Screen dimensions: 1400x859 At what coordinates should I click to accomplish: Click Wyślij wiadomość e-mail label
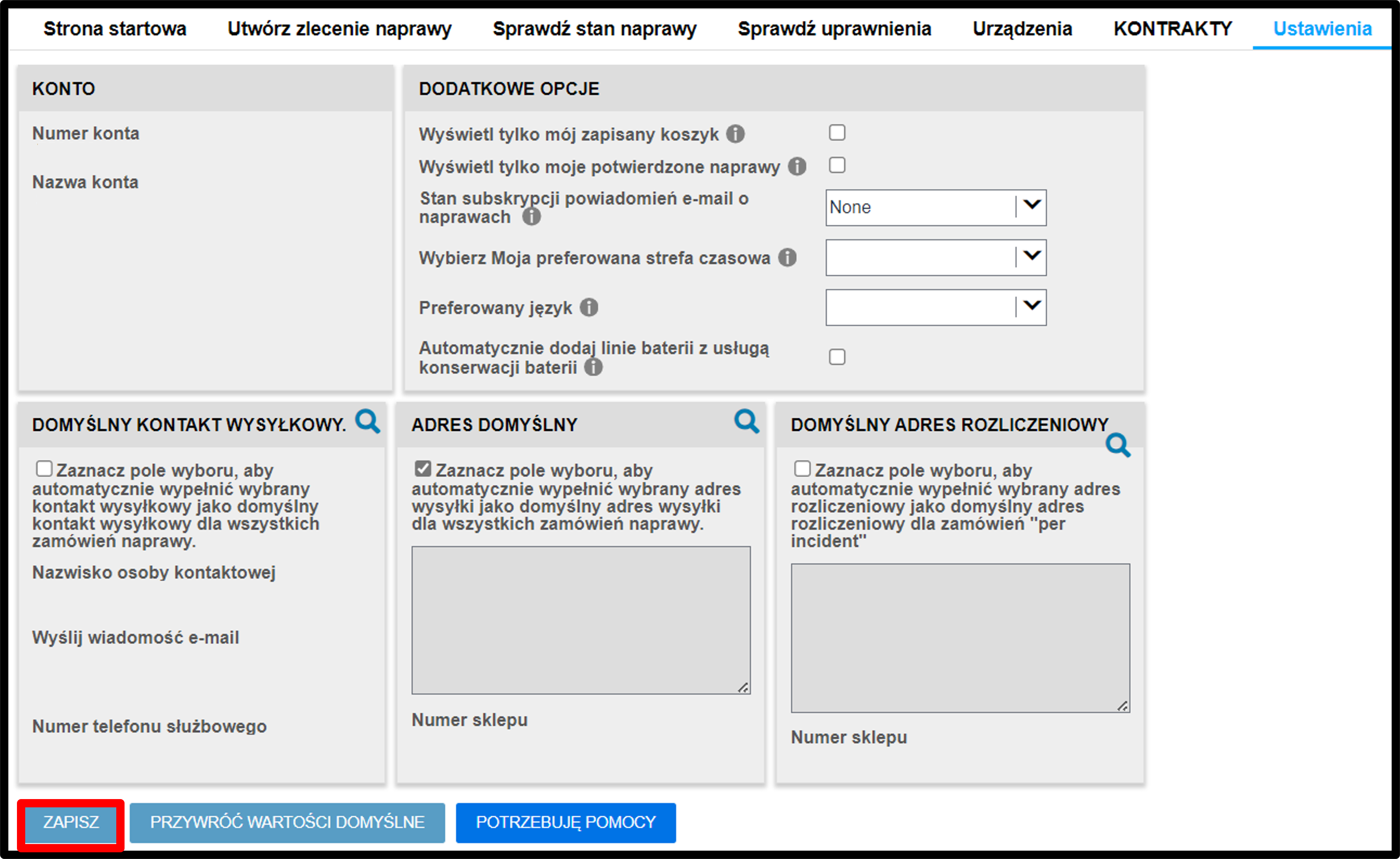coord(136,637)
